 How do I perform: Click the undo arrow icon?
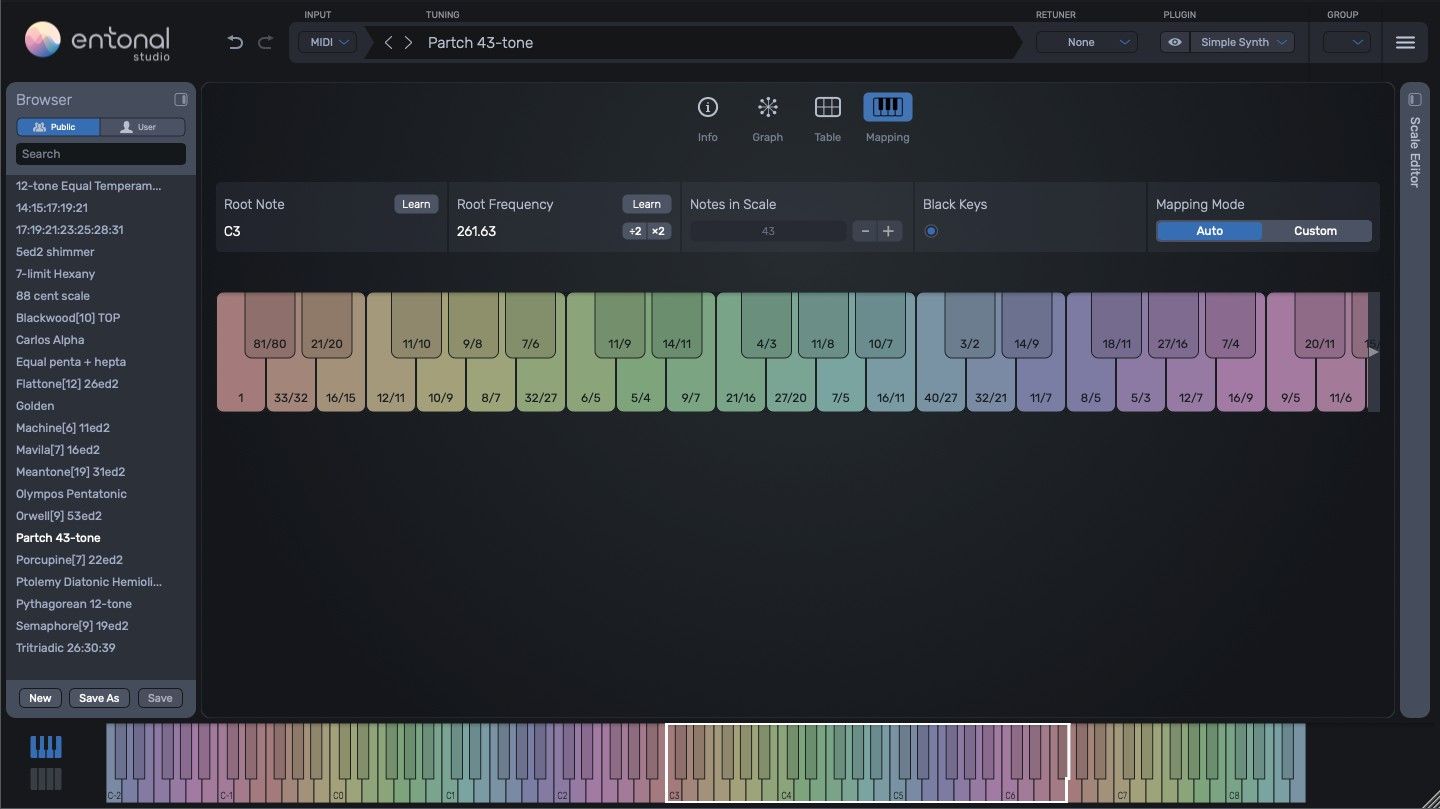[235, 42]
